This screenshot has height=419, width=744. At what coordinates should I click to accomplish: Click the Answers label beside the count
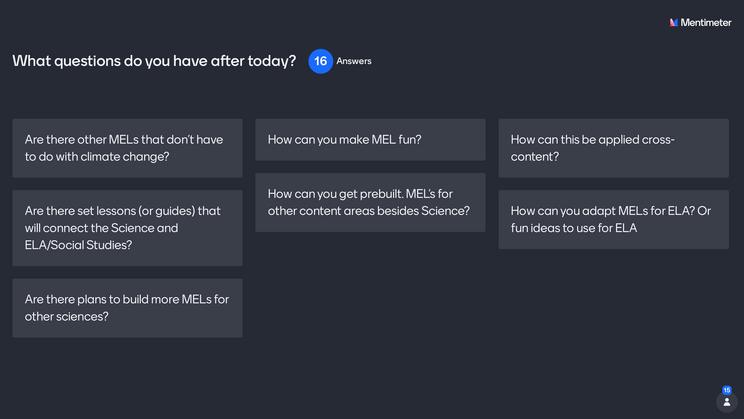point(354,61)
